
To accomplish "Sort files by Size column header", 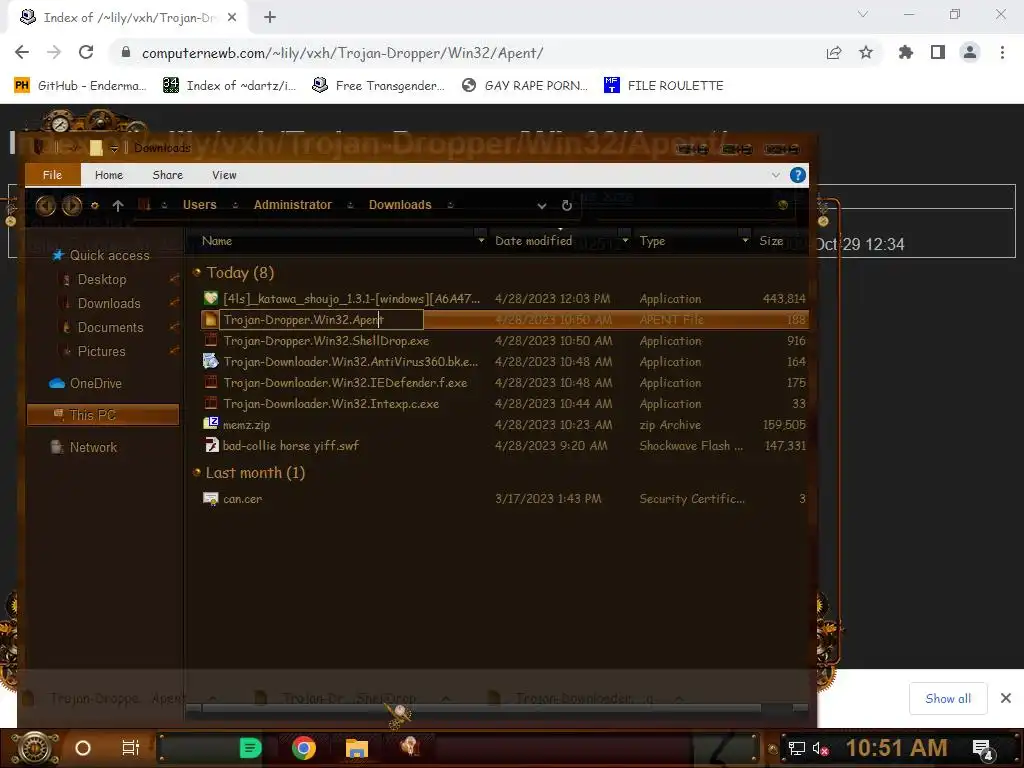I will click(771, 241).
